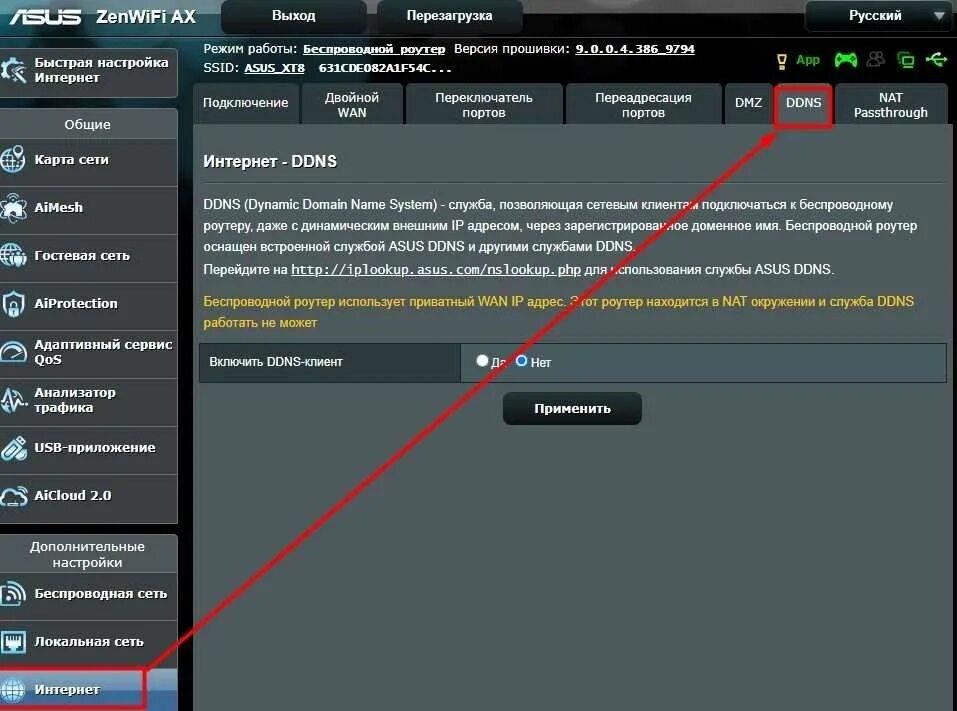The image size is (957, 711).
Task: Open Гостевая сеть menu item
Action: click(88, 256)
